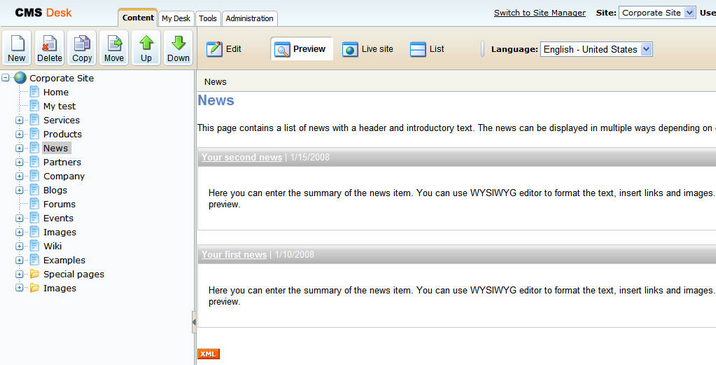Click the New document toolbar icon
Screen dimensions: 716x365
(16, 48)
